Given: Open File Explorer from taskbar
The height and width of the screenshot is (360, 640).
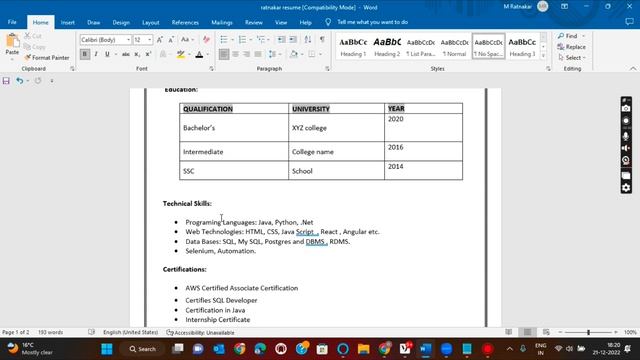Looking at the screenshot, I should 363,349.
